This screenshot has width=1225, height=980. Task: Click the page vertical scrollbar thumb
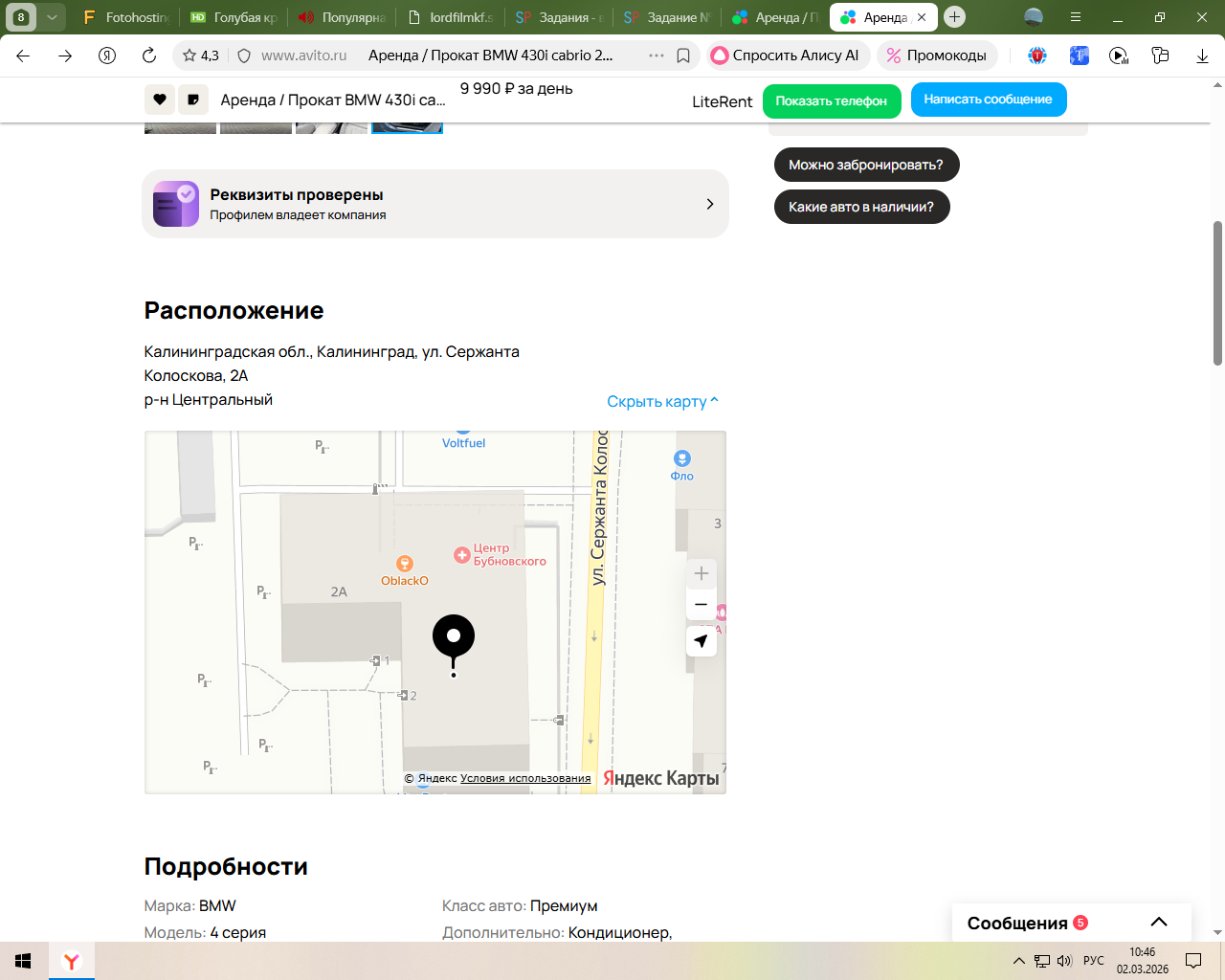click(x=1217, y=293)
